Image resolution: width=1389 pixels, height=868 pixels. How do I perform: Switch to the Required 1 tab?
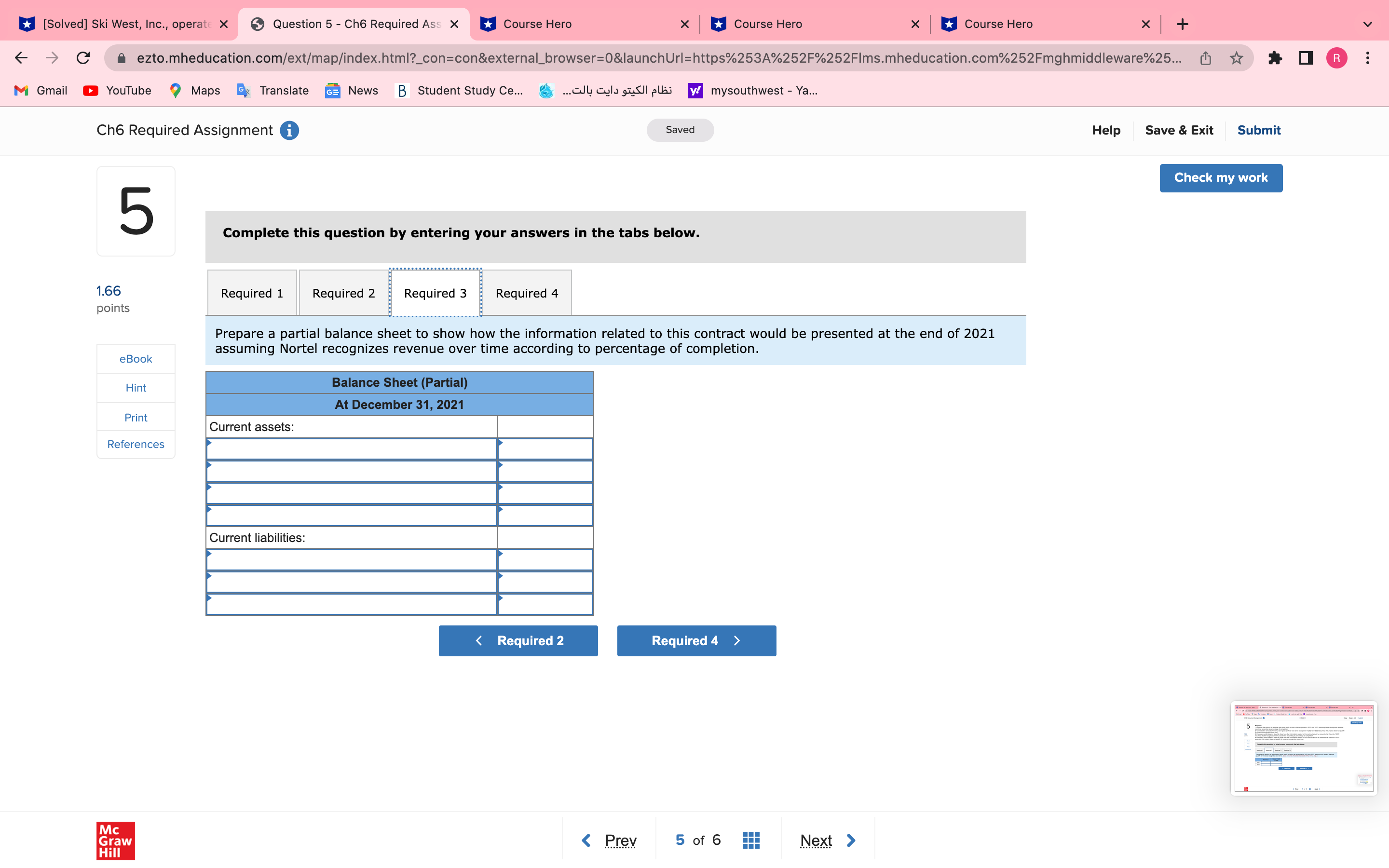pyautogui.click(x=252, y=293)
